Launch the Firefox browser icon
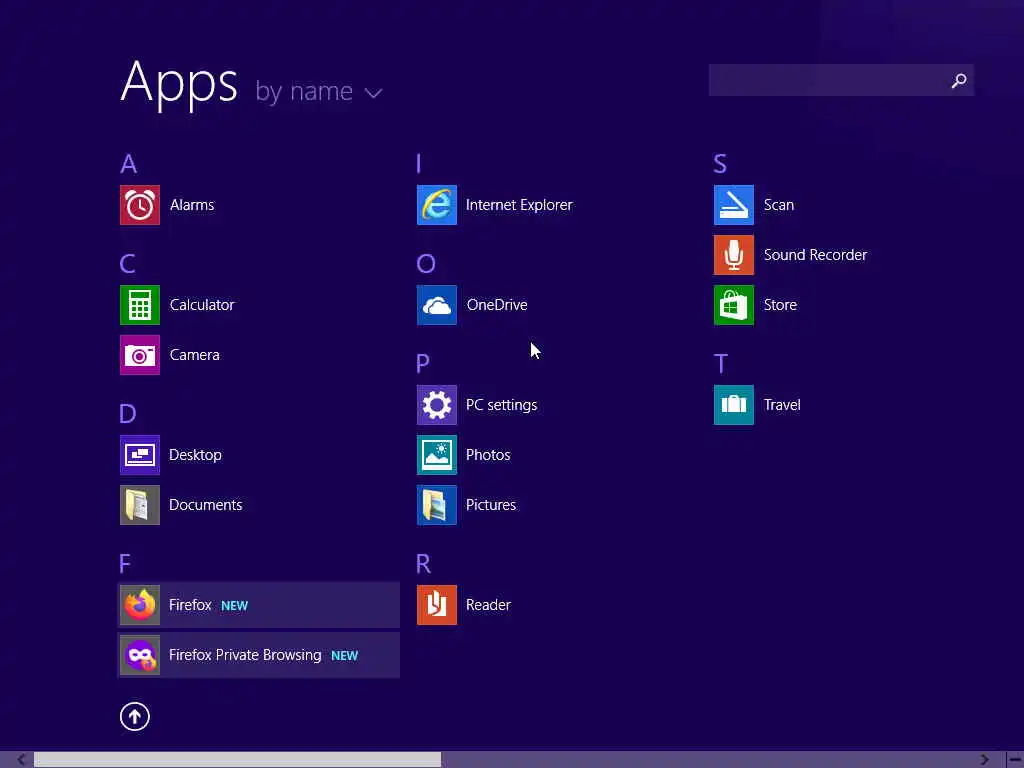 [x=140, y=605]
